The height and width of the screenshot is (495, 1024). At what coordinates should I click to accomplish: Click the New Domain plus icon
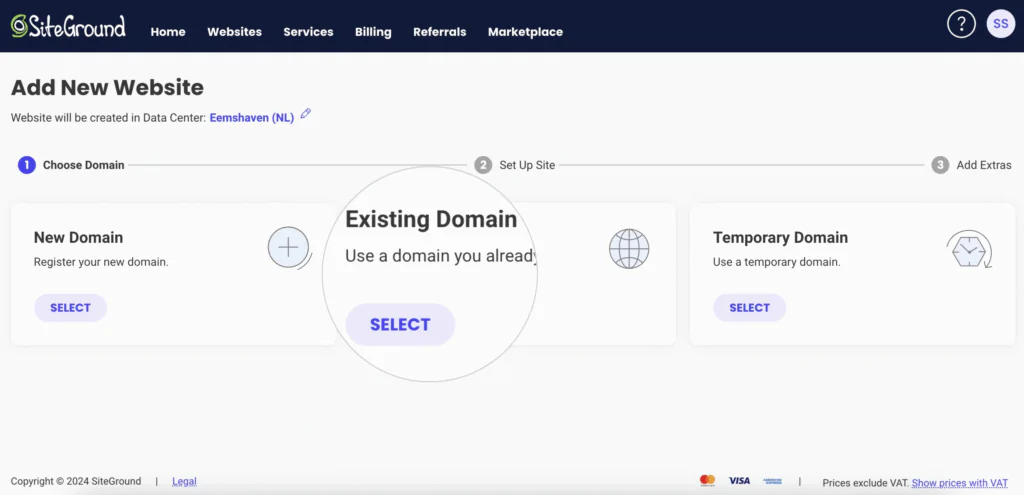click(288, 248)
